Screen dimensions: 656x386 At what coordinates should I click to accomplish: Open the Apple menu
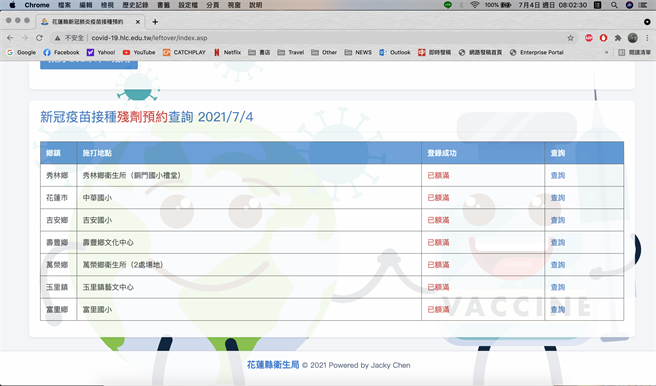(x=12, y=5)
